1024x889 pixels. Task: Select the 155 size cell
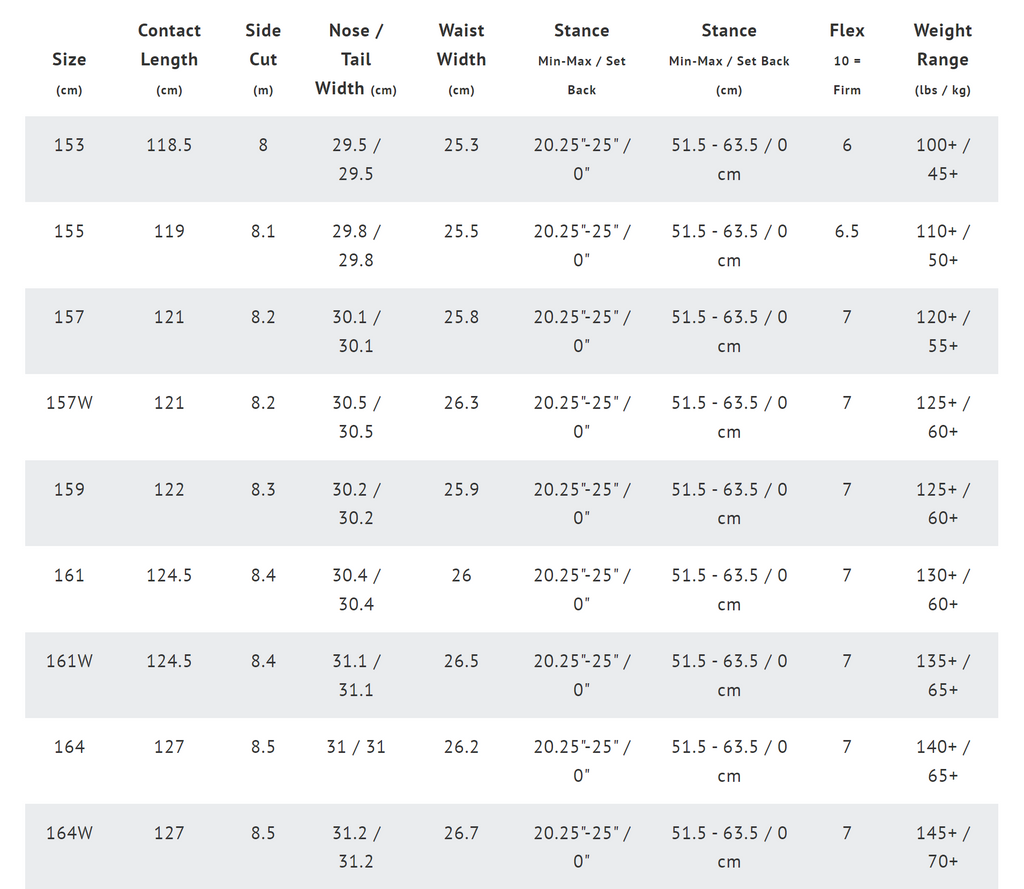pyautogui.click(x=69, y=231)
